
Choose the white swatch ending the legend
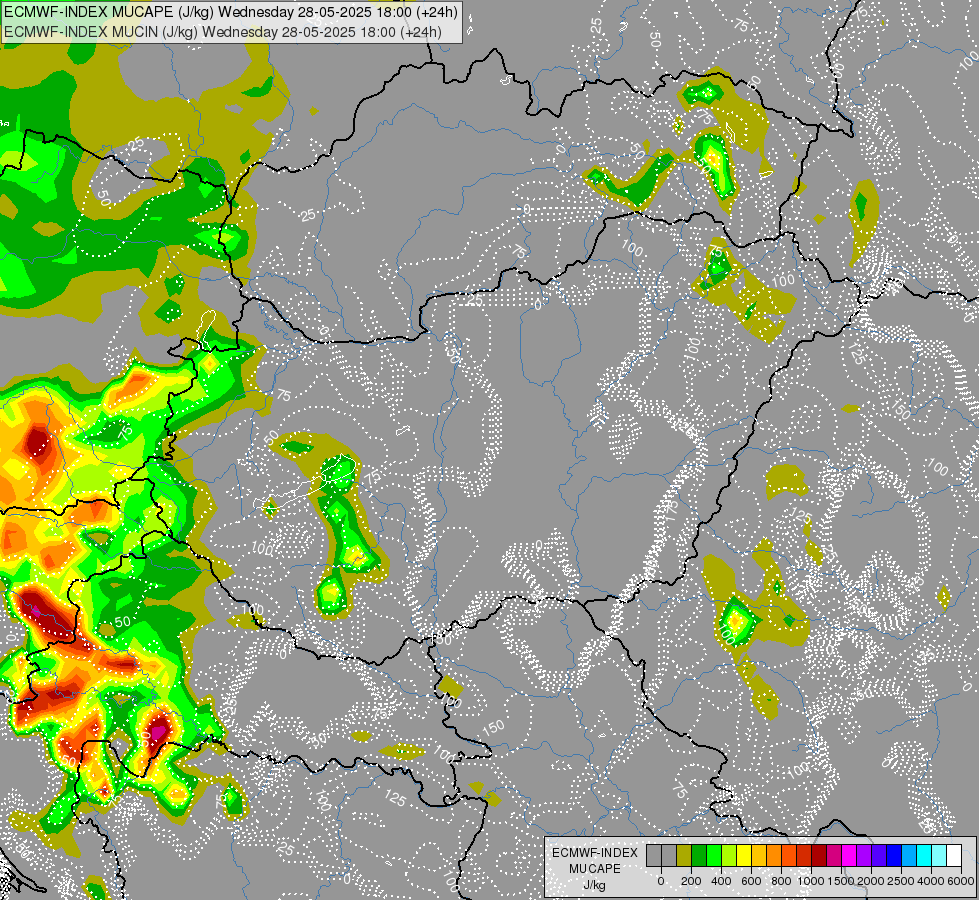[x=955, y=855]
